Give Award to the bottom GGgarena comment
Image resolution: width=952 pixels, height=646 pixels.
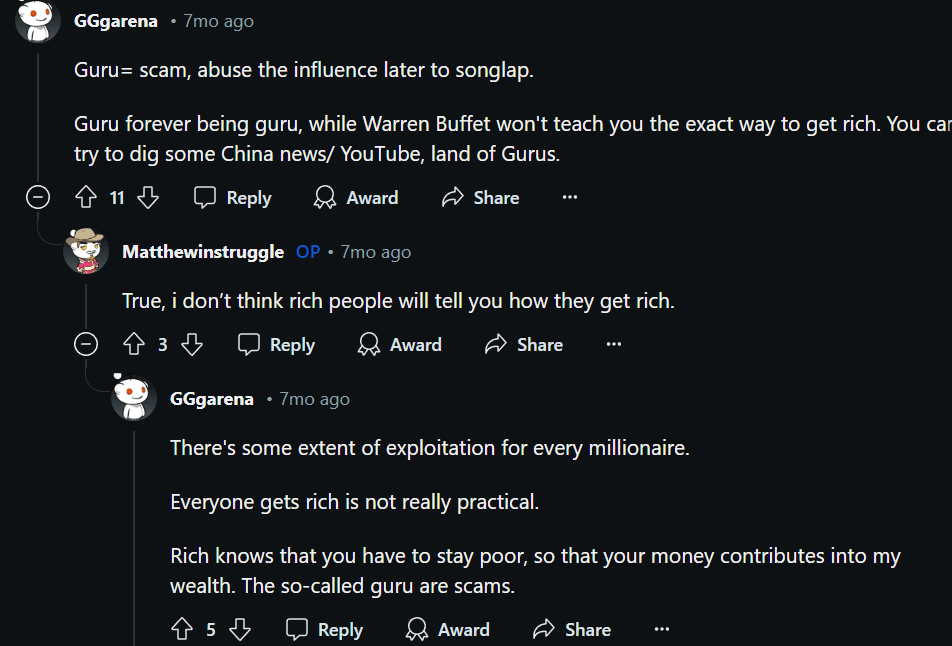pos(448,630)
